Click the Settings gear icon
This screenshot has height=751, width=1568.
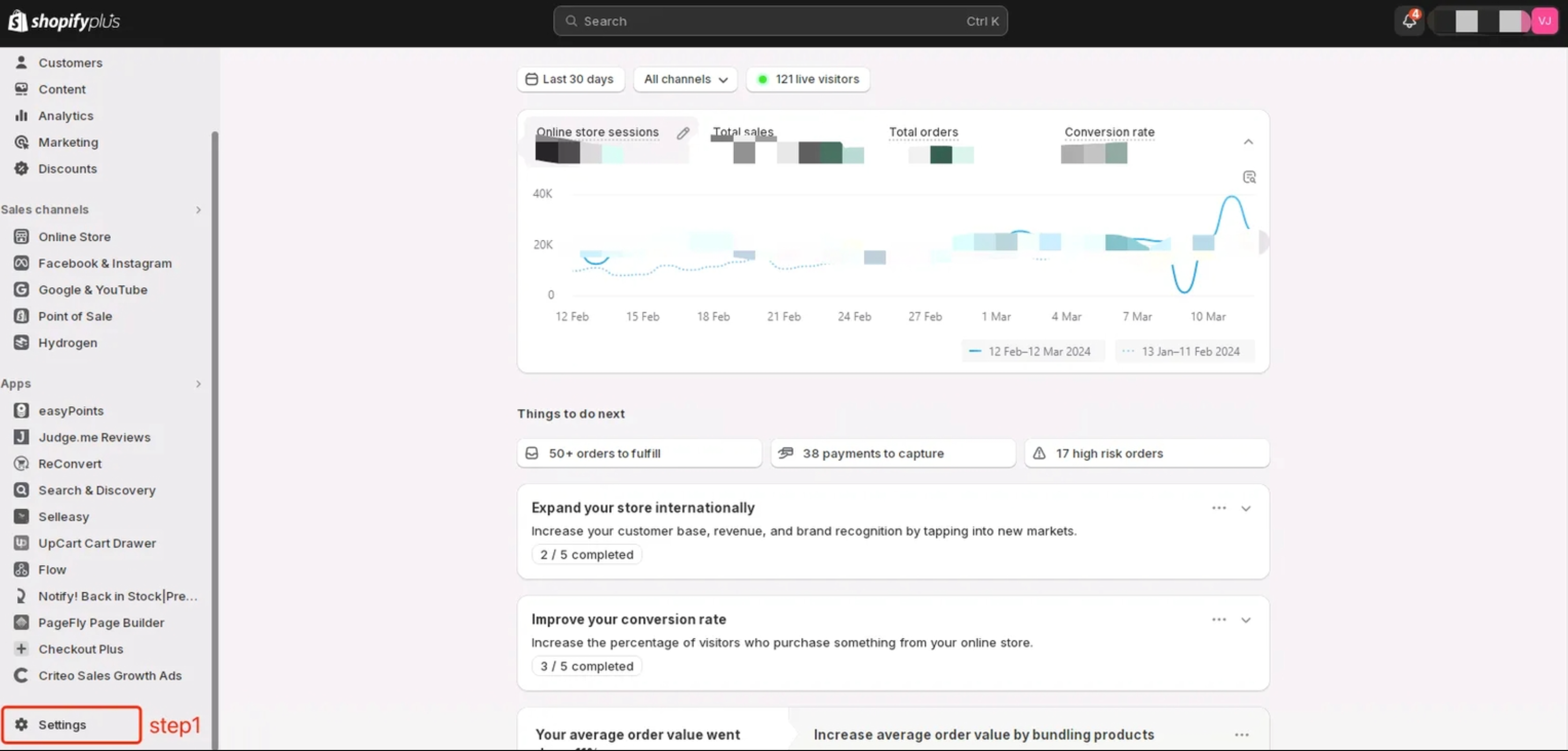pyautogui.click(x=21, y=724)
